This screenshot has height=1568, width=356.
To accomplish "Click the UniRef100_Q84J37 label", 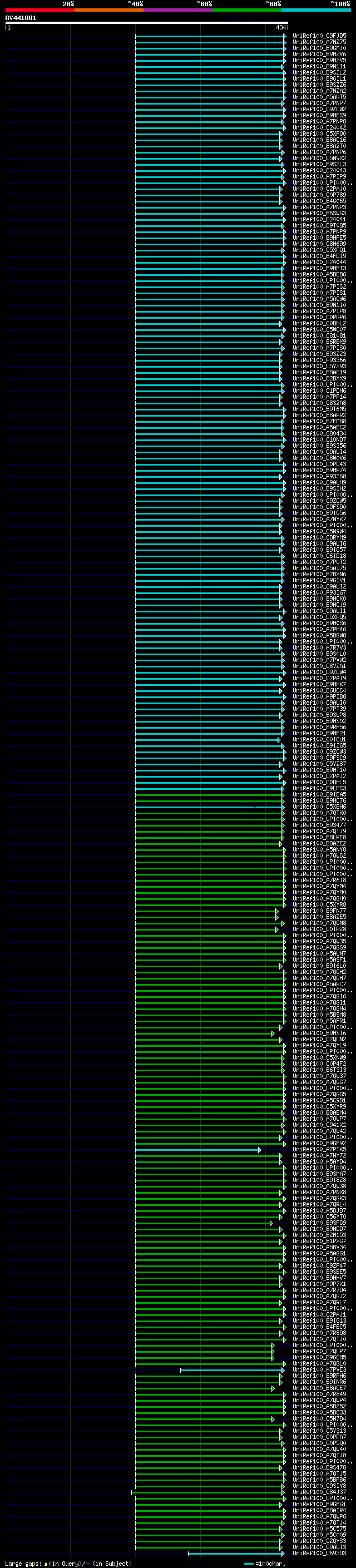I will pos(319,1492).
